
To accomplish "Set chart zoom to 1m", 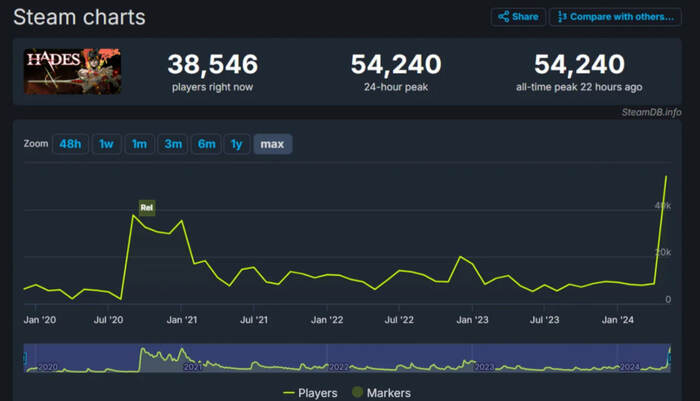I will pos(139,144).
